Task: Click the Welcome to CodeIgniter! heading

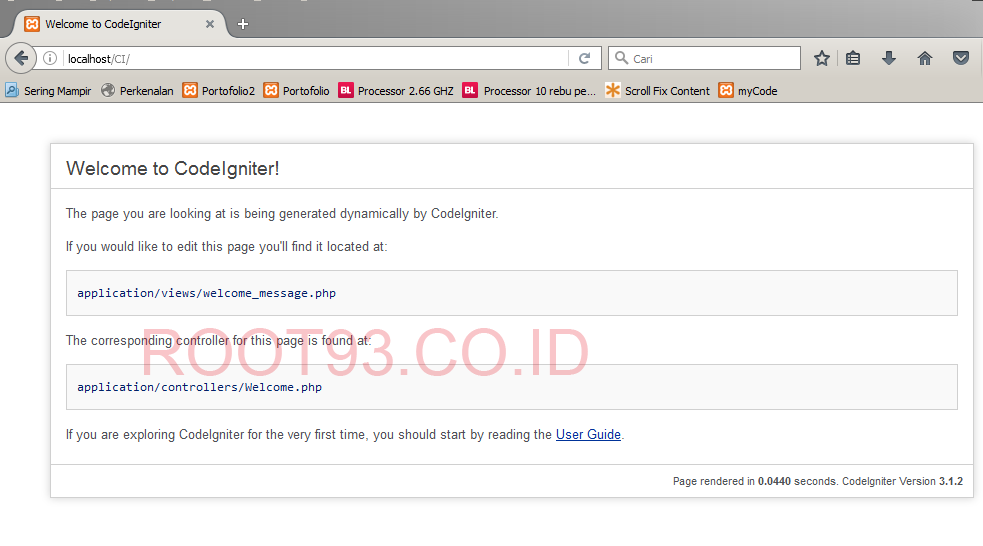Action: (x=172, y=168)
